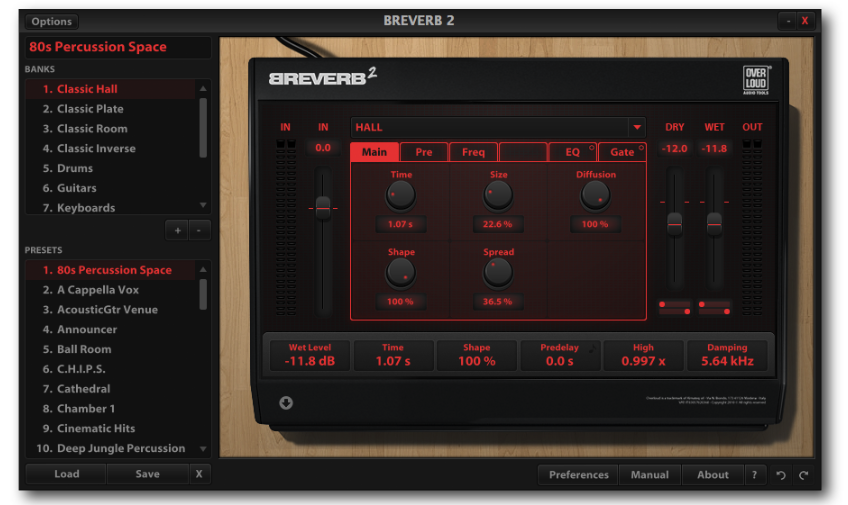Select the Drums bank
Screen dimensions: 848x505
pyautogui.click(x=111, y=168)
